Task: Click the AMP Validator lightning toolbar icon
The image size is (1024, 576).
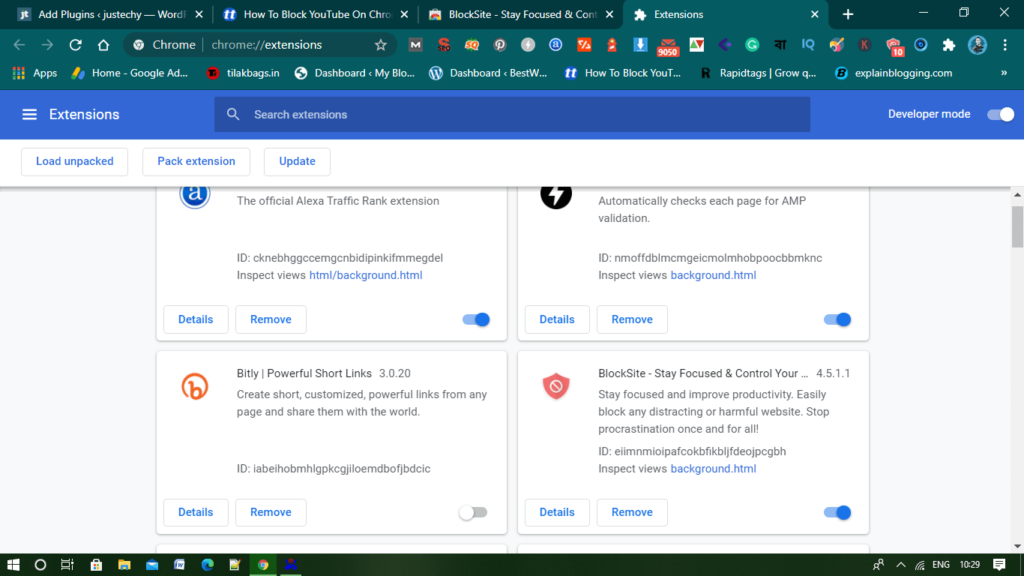Action: click(x=528, y=45)
